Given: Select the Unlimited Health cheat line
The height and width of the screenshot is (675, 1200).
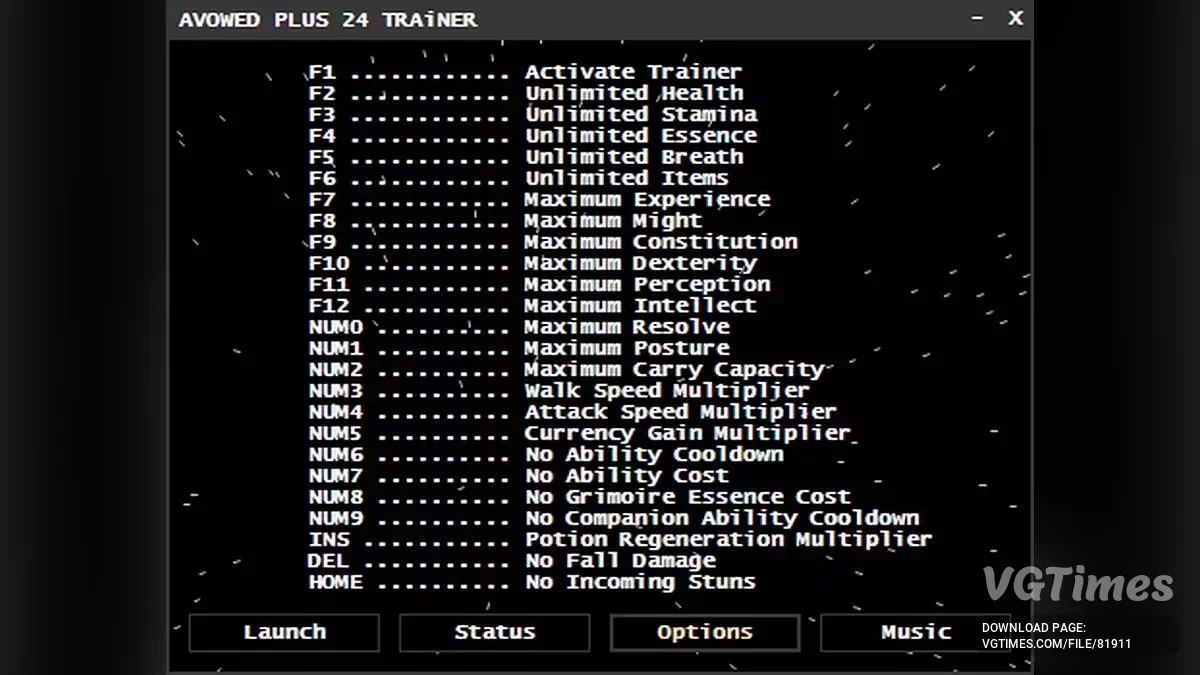Looking at the screenshot, I should [x=634, y=93].
